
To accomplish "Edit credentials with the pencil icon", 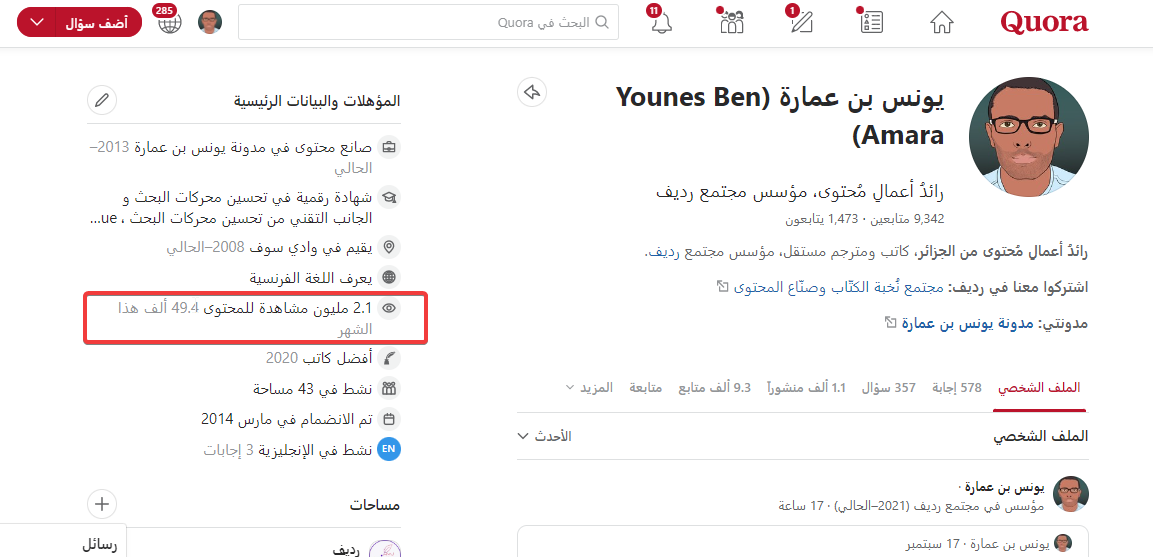I will click(102, 100).
